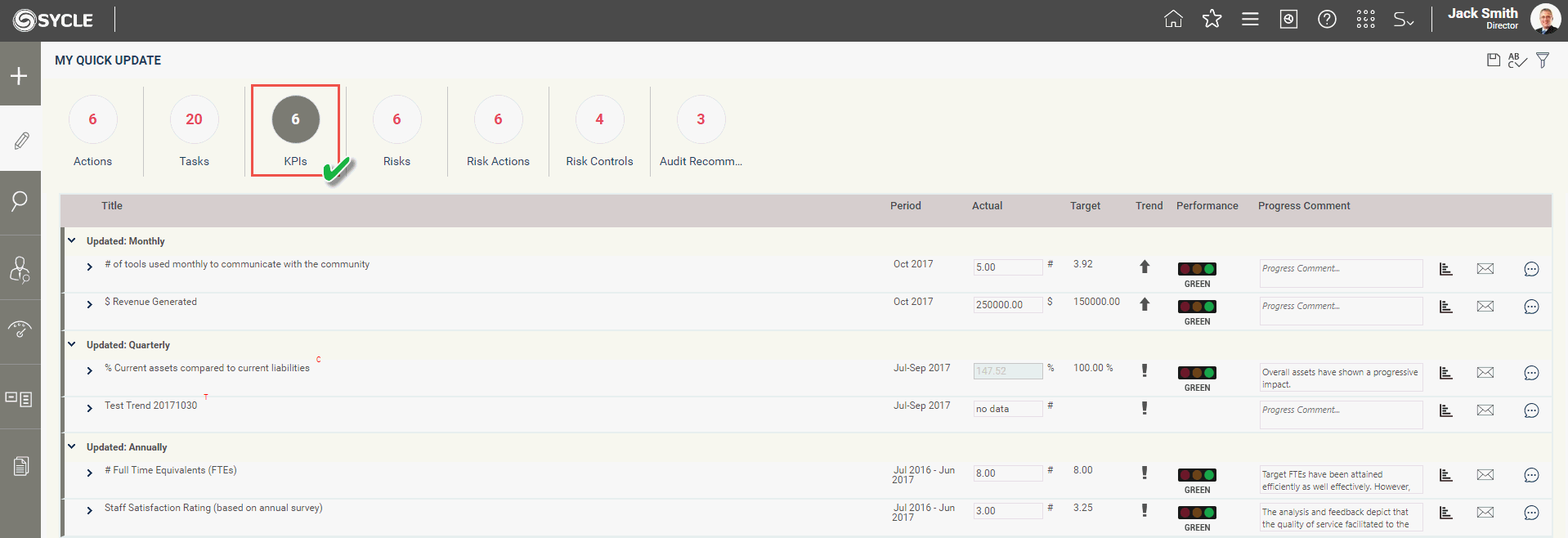The image size is (1568, 538).
Task: Click the plus add icon in sidebar
Action: click(19, 76)
